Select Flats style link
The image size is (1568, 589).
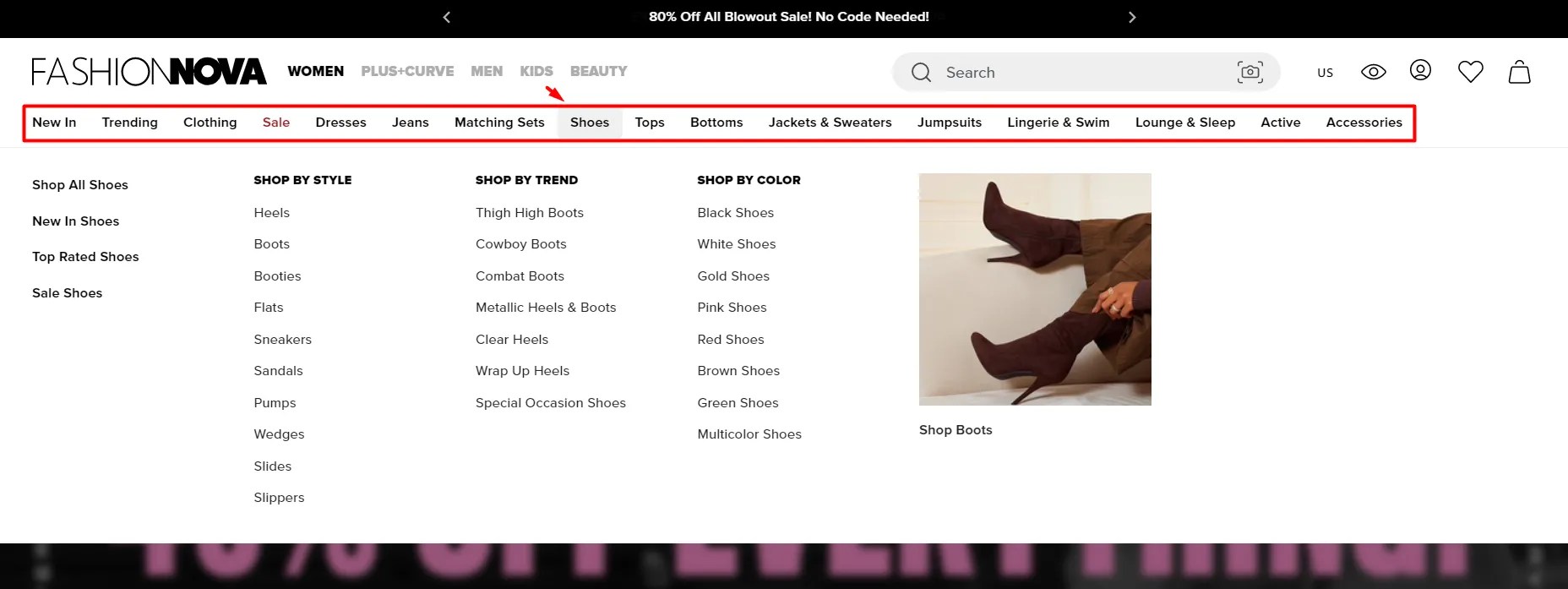pyautogui.click(x=269, y=308)
